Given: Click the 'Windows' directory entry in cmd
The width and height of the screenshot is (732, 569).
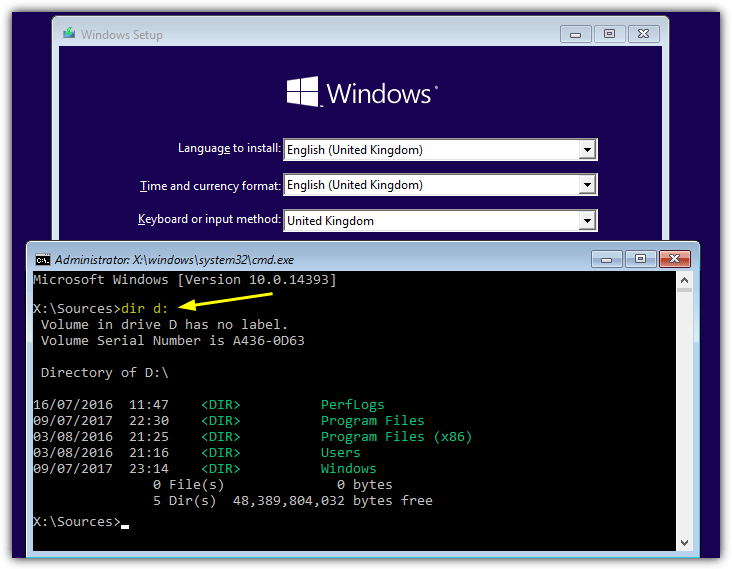Looking at the screenshot, I should click(348, 468).
